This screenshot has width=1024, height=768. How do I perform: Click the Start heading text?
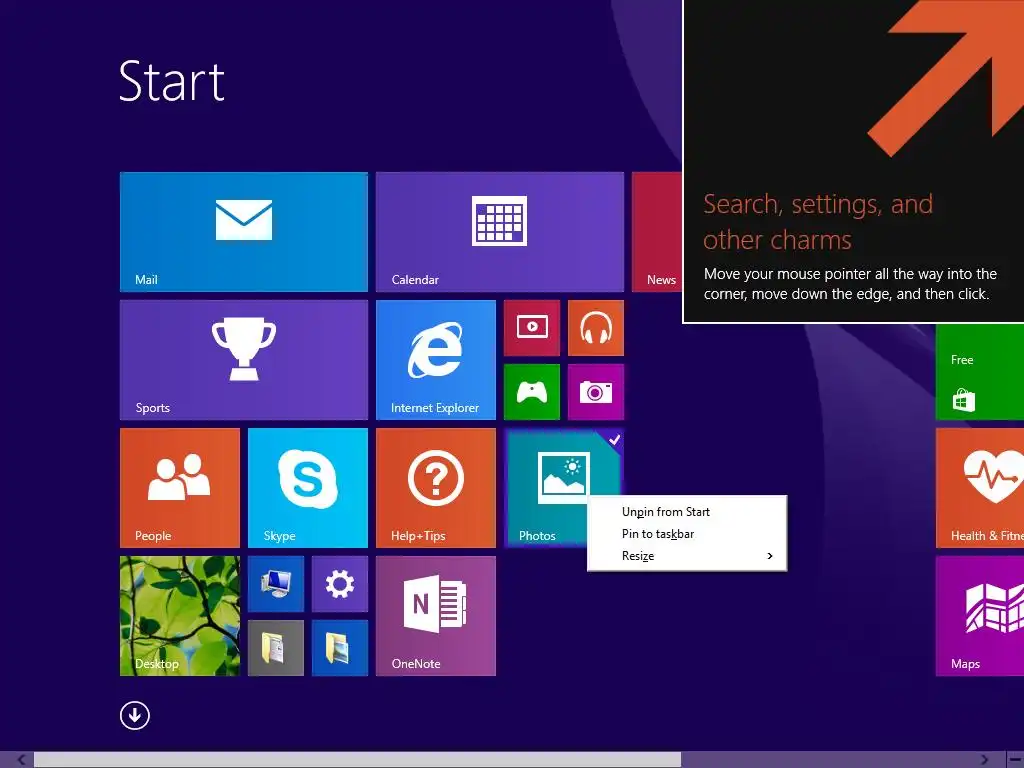click(x=172, y=82)
